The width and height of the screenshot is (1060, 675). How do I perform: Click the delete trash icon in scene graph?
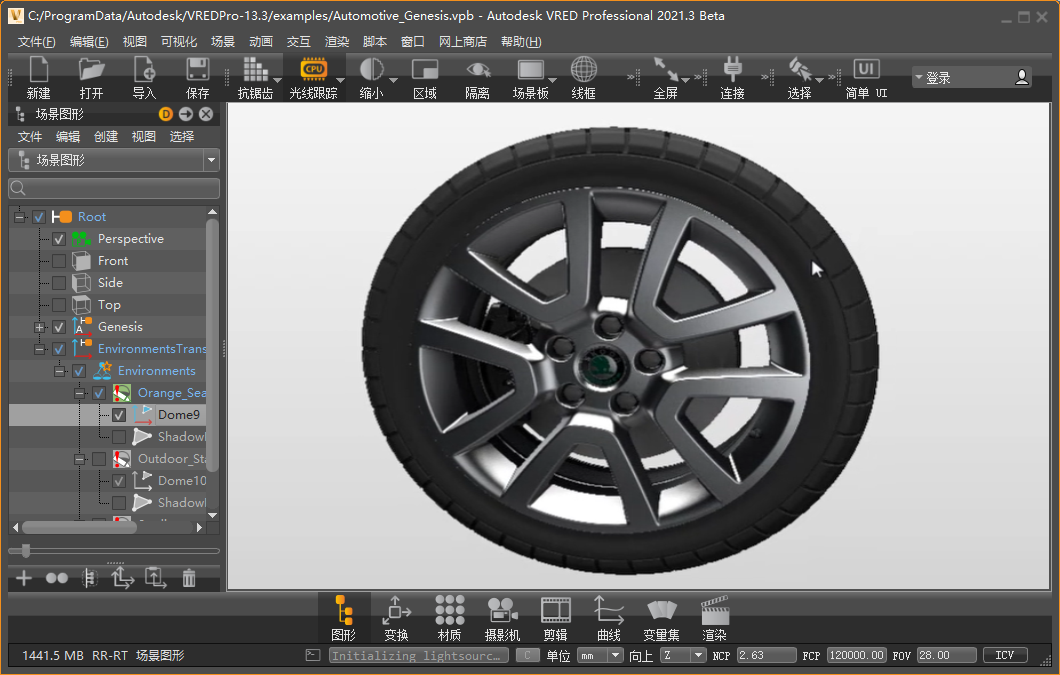(189, 577)
